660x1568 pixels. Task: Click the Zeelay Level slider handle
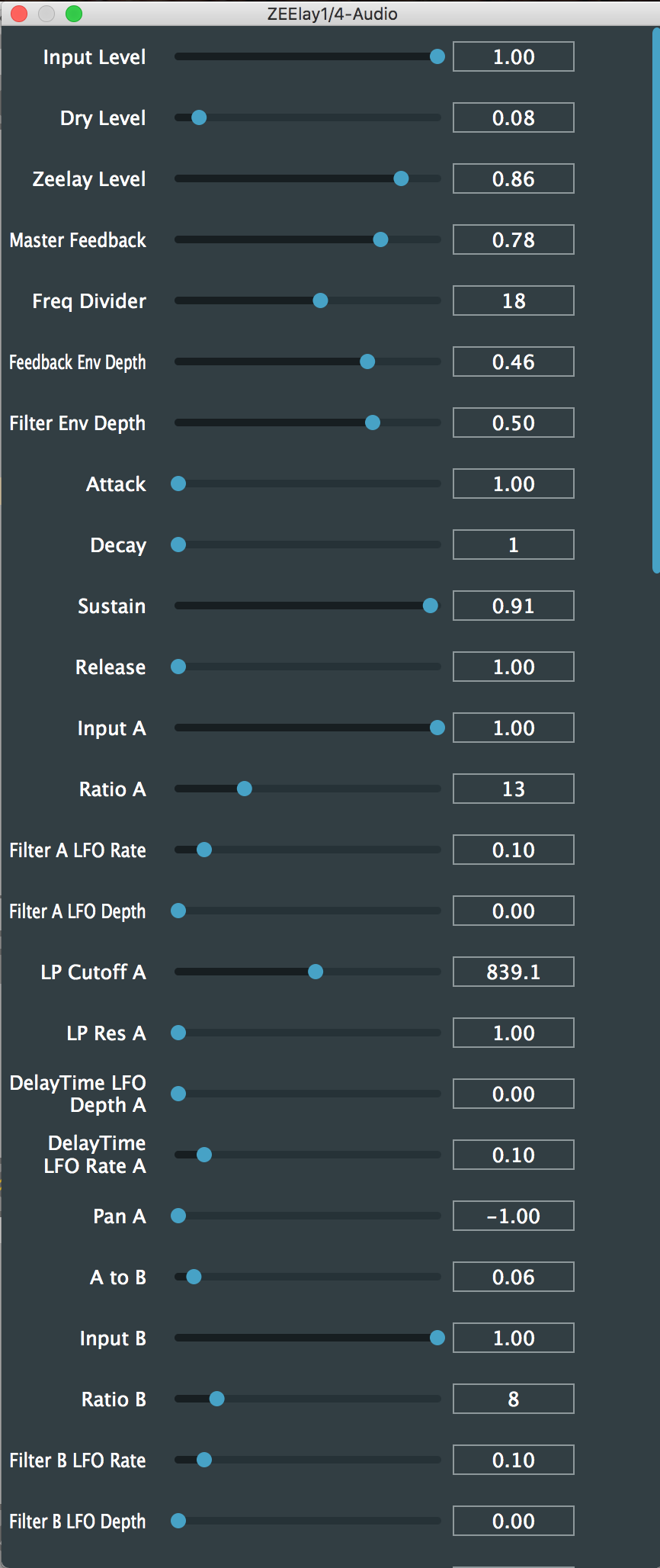click(x=401, y=178)
